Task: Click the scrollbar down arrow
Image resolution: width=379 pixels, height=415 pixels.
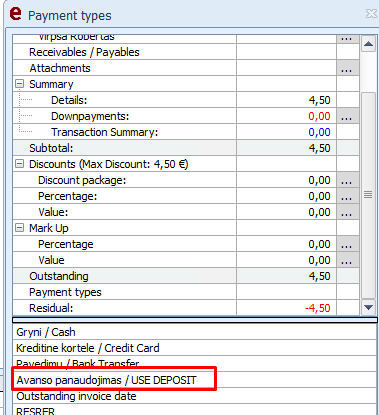Action: [x=368, y=307]
